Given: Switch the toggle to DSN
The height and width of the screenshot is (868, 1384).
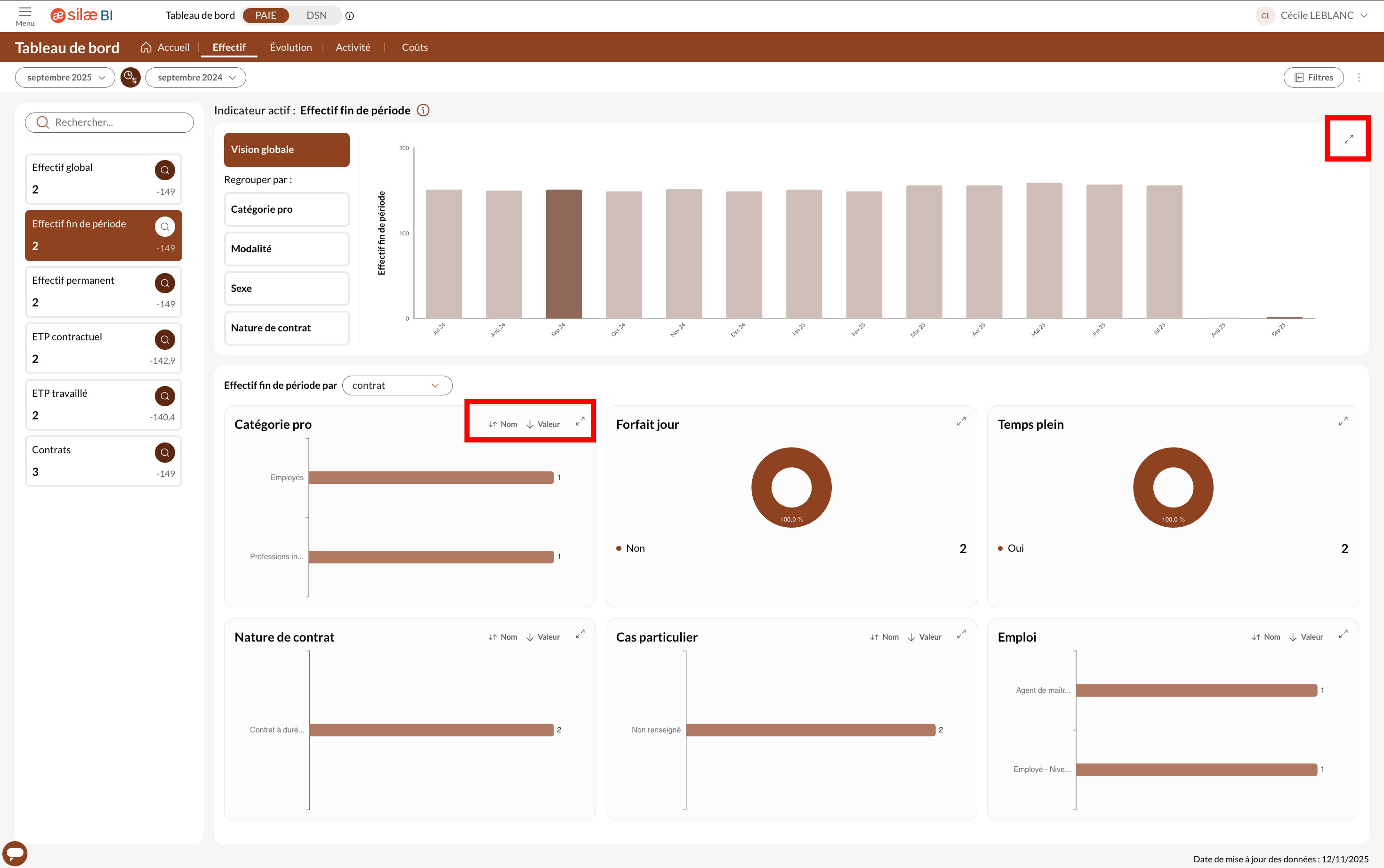Looking at the screenshot, I should (x=316, y=16).
